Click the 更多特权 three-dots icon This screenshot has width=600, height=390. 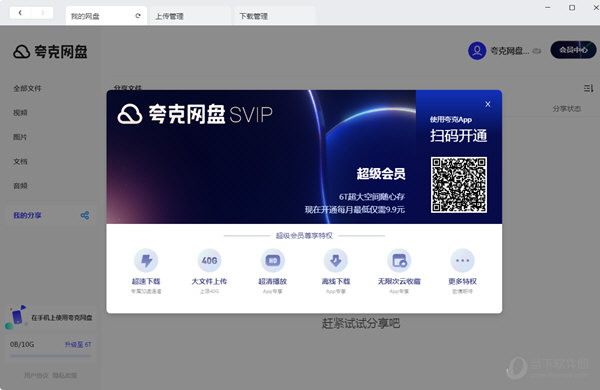[x=462, y=261]
